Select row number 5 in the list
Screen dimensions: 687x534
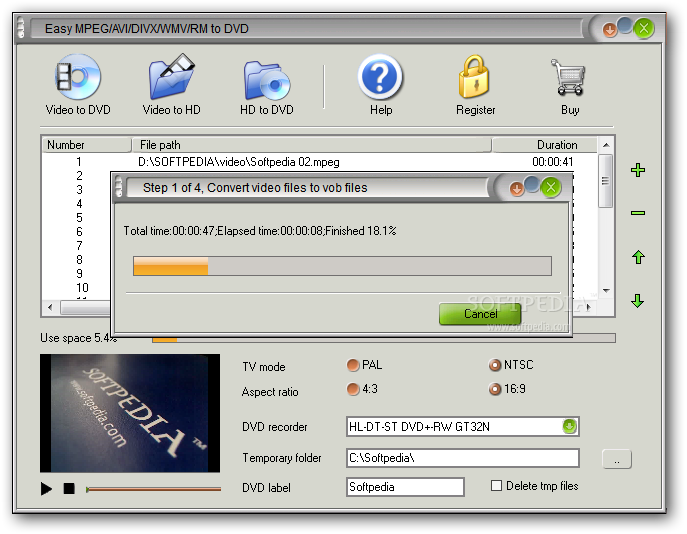pyautogui.click(x=79, y=218)
